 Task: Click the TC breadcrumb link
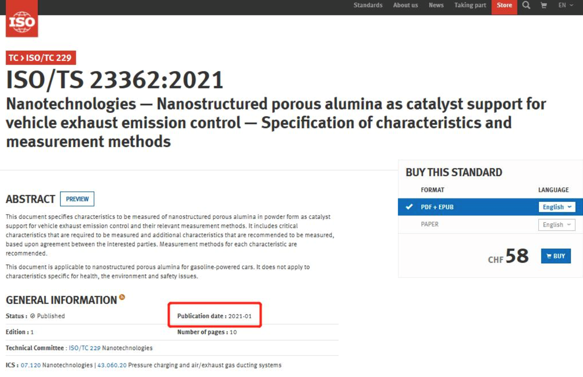pos(13,58)
